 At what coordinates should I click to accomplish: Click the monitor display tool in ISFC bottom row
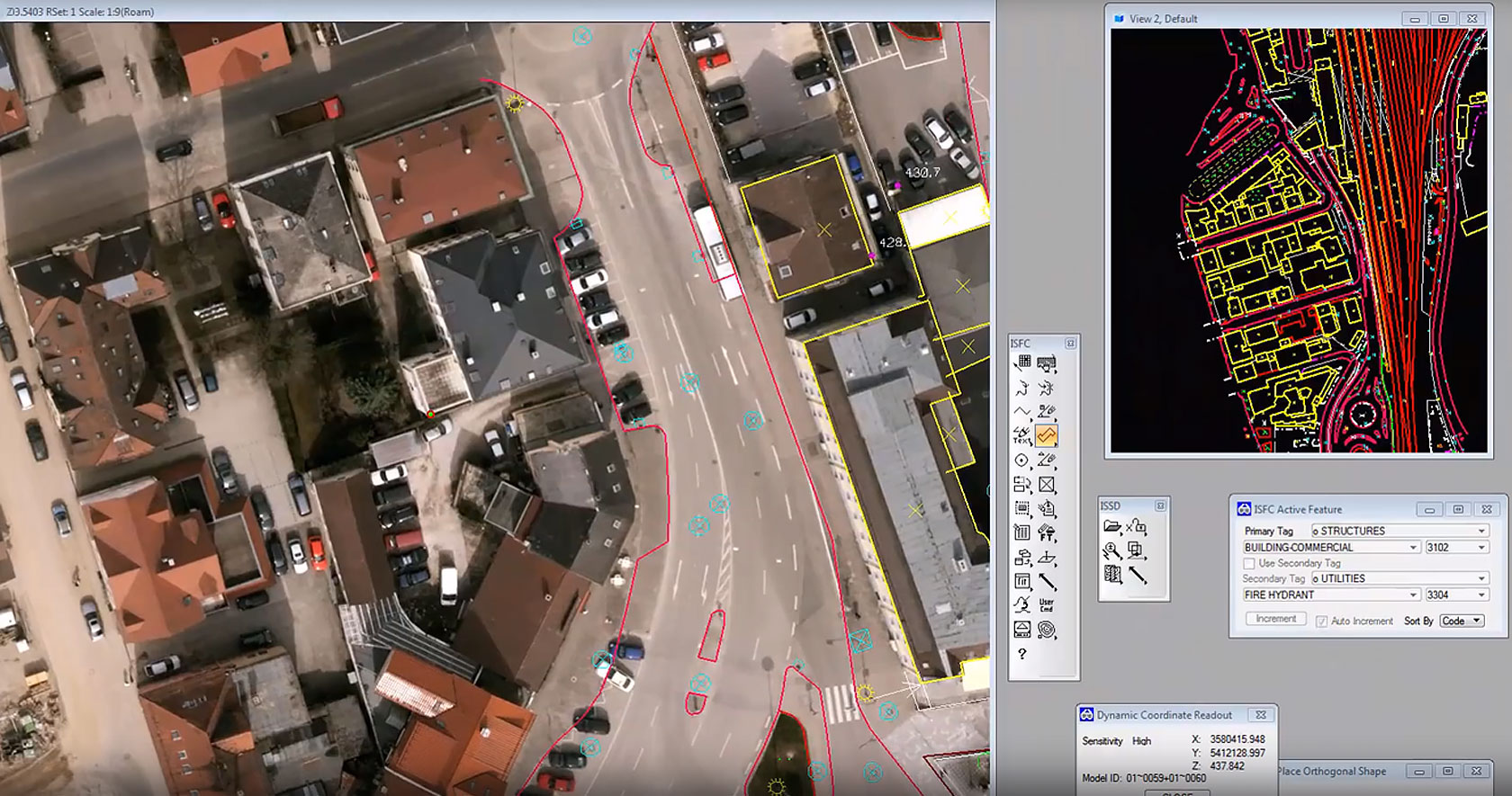[1022, 629]
